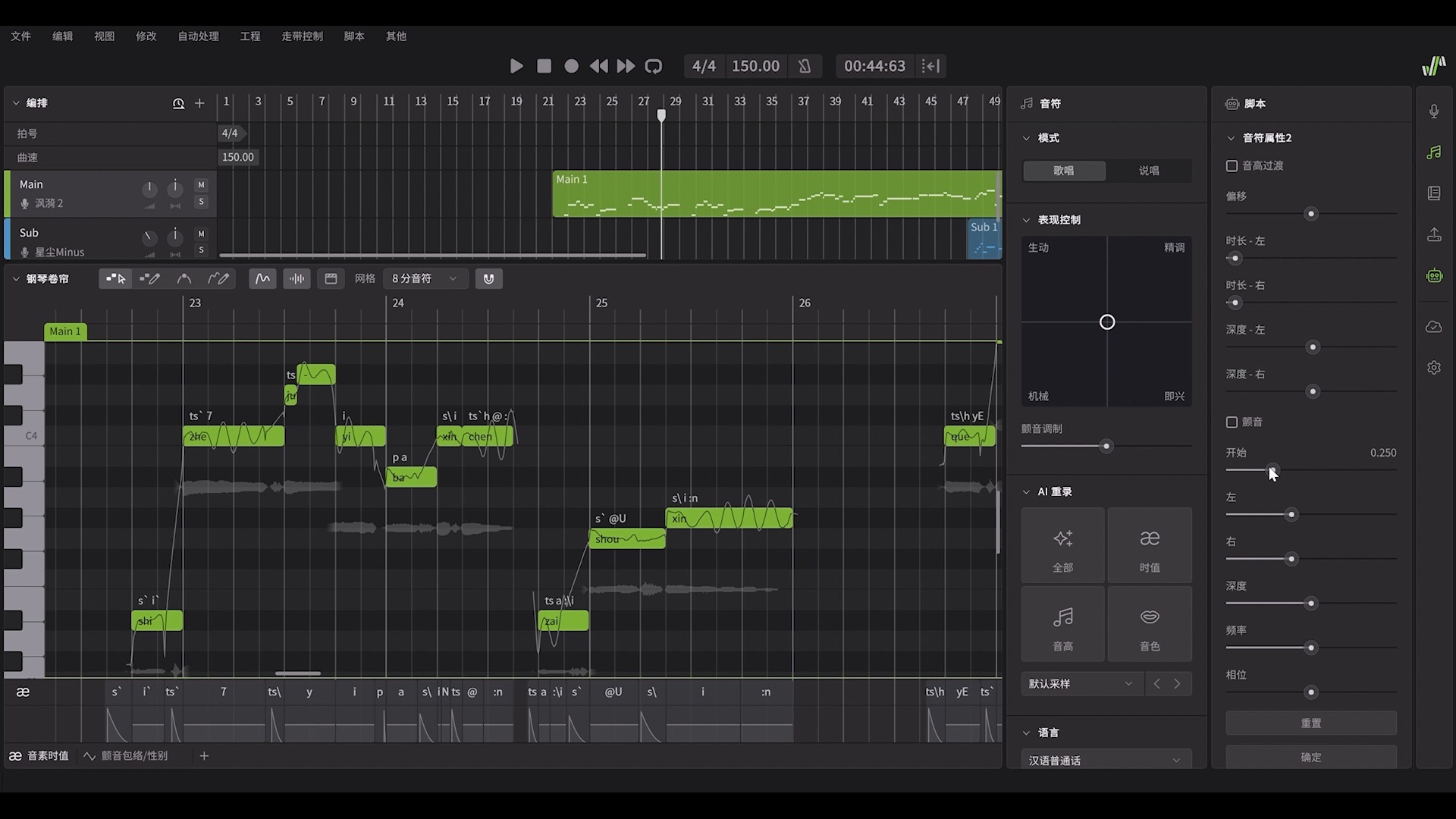Click the plus icon to add a track

tap(199, 103)
